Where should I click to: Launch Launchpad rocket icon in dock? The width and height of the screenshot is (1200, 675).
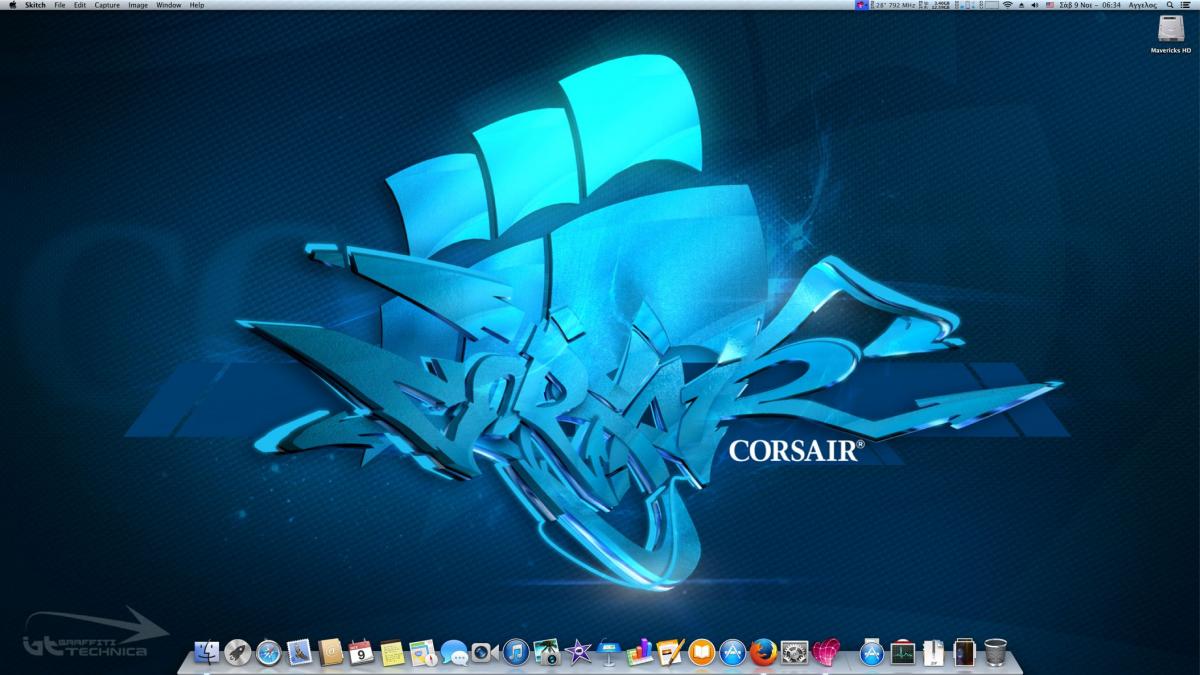[x=237, y=653]
